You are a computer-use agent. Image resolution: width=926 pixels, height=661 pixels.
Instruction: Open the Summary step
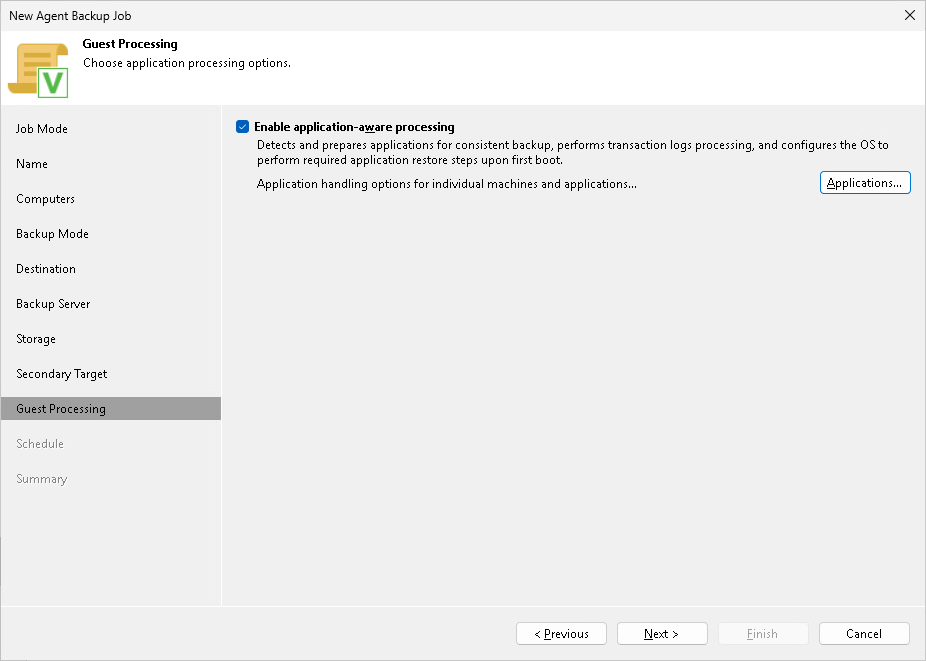[x=41, y=478]
